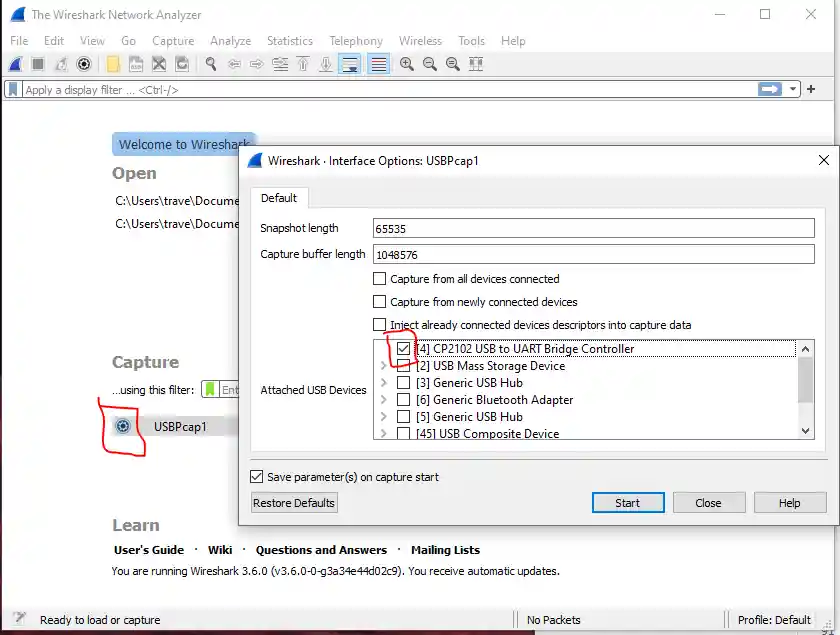Click the start capture shark fin icon
The height and width of the screenshot is (635, 840).
click(16, 64)
